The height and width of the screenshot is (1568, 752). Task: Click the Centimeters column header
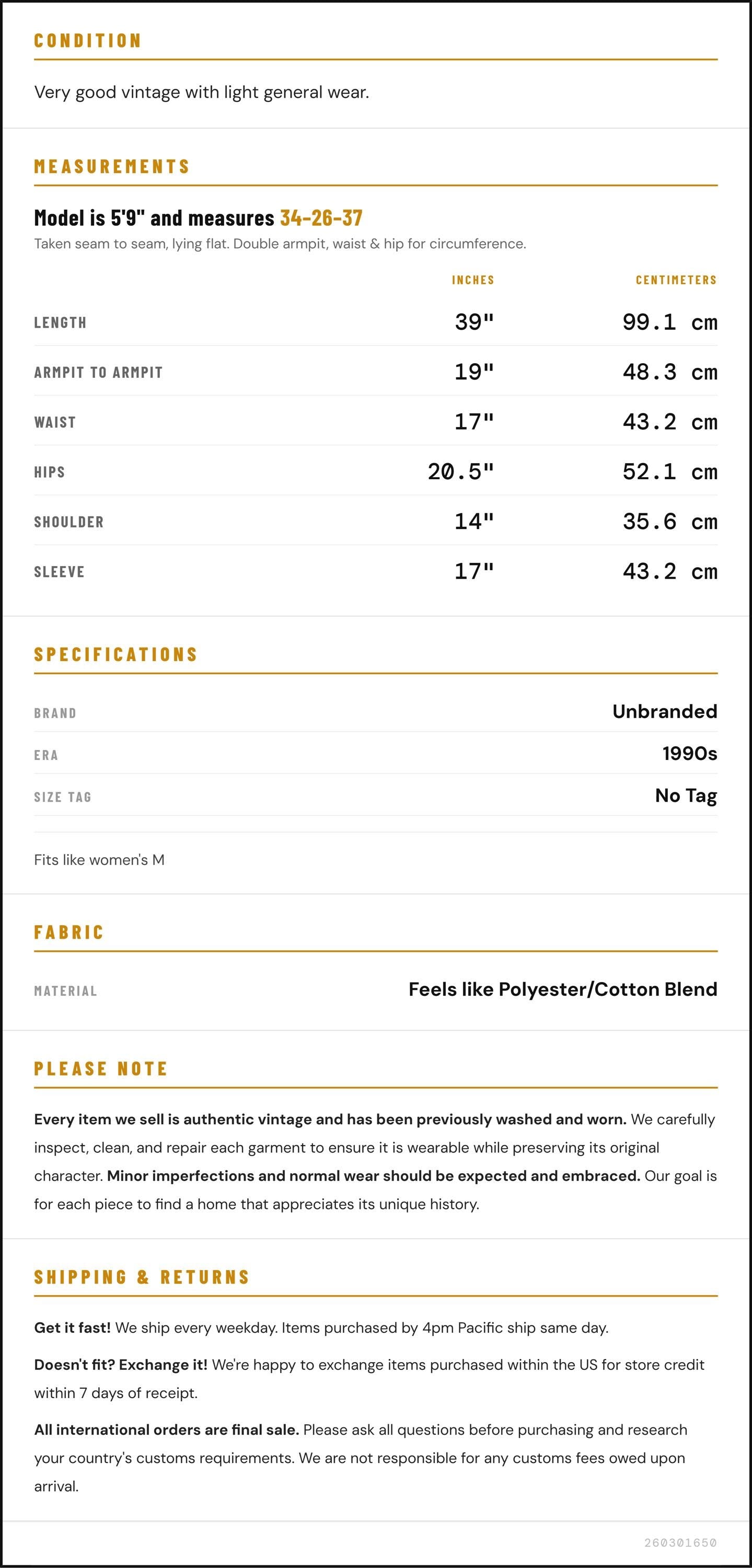point(676,280)
